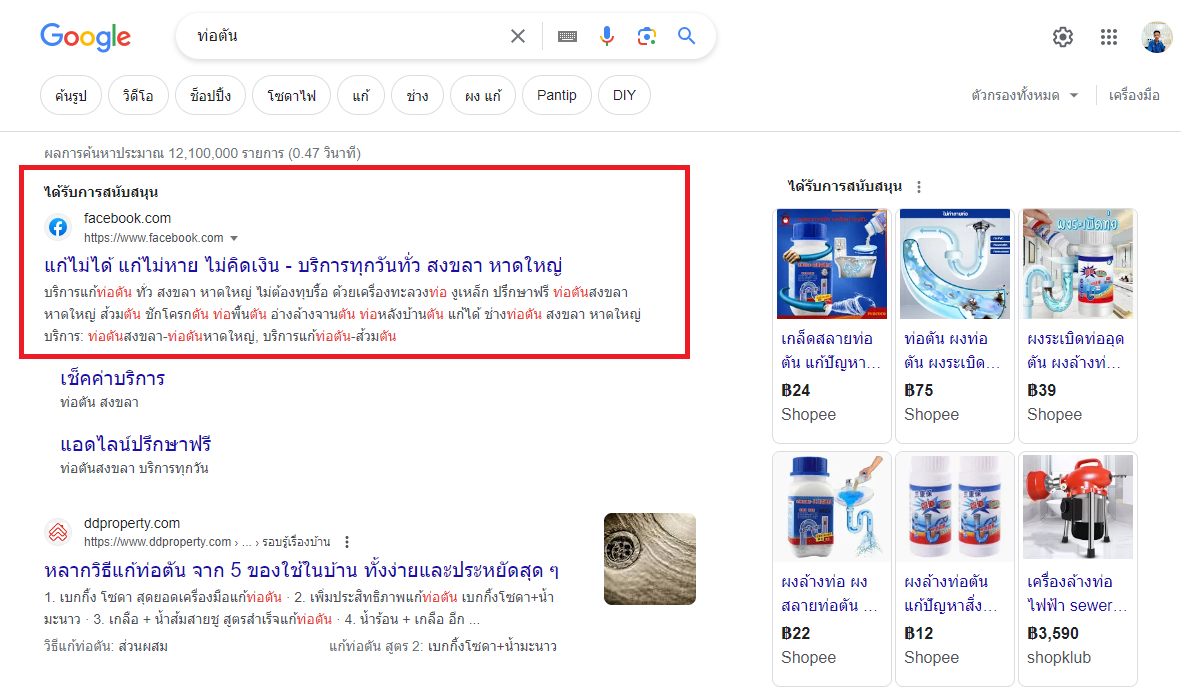Expand the all filters dropdown
Image resolution: width=1181 pixels, height=688 pixels.
[1025, 96]
